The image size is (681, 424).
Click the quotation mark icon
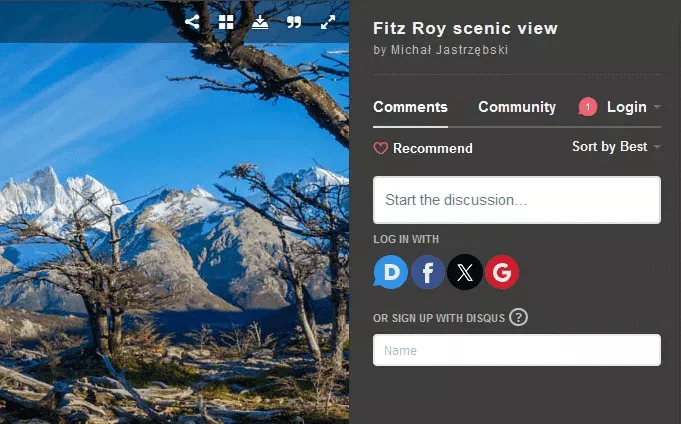coord(294,22)
